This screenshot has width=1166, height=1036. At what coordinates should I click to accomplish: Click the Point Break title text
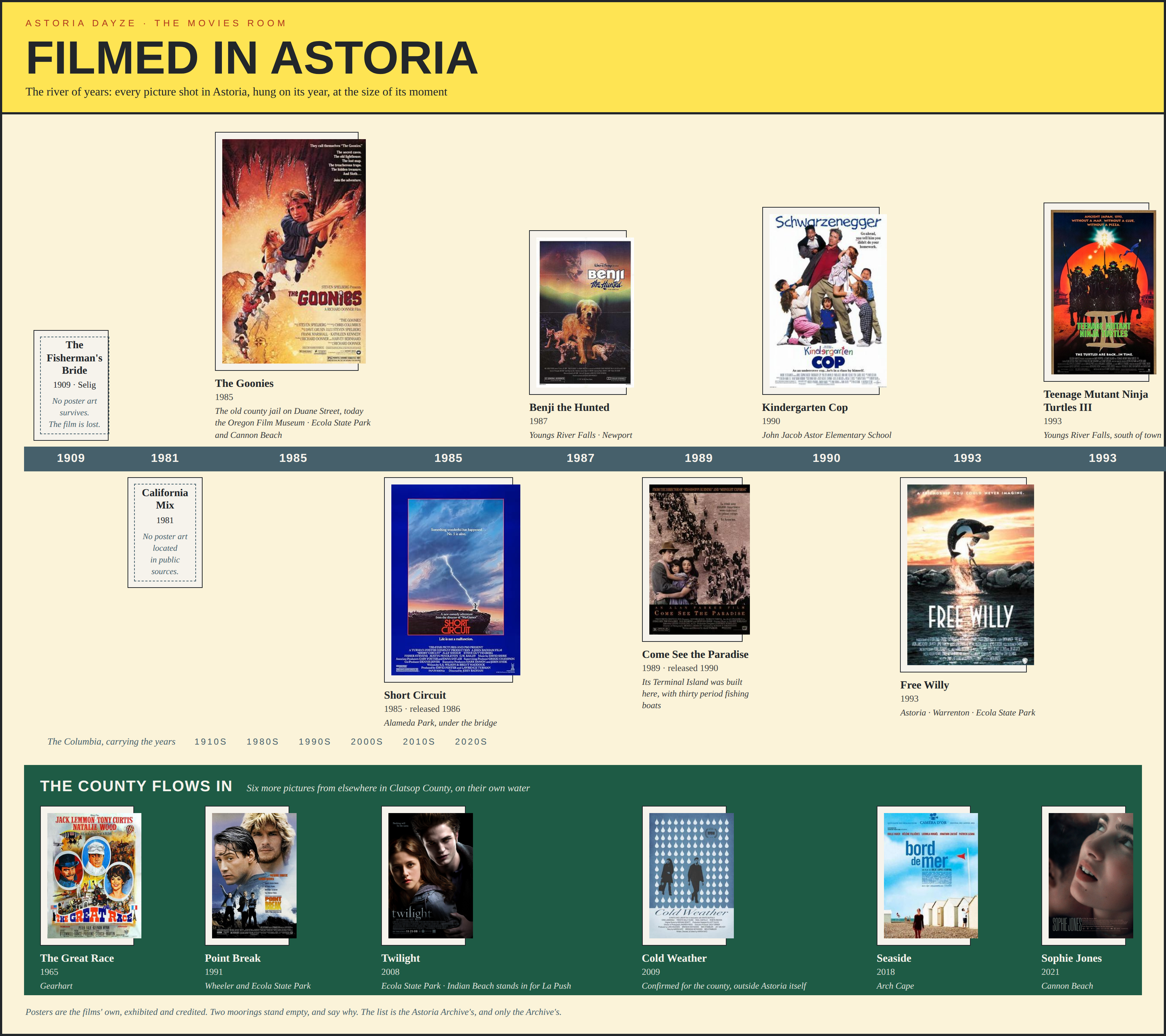coord(233,958)
